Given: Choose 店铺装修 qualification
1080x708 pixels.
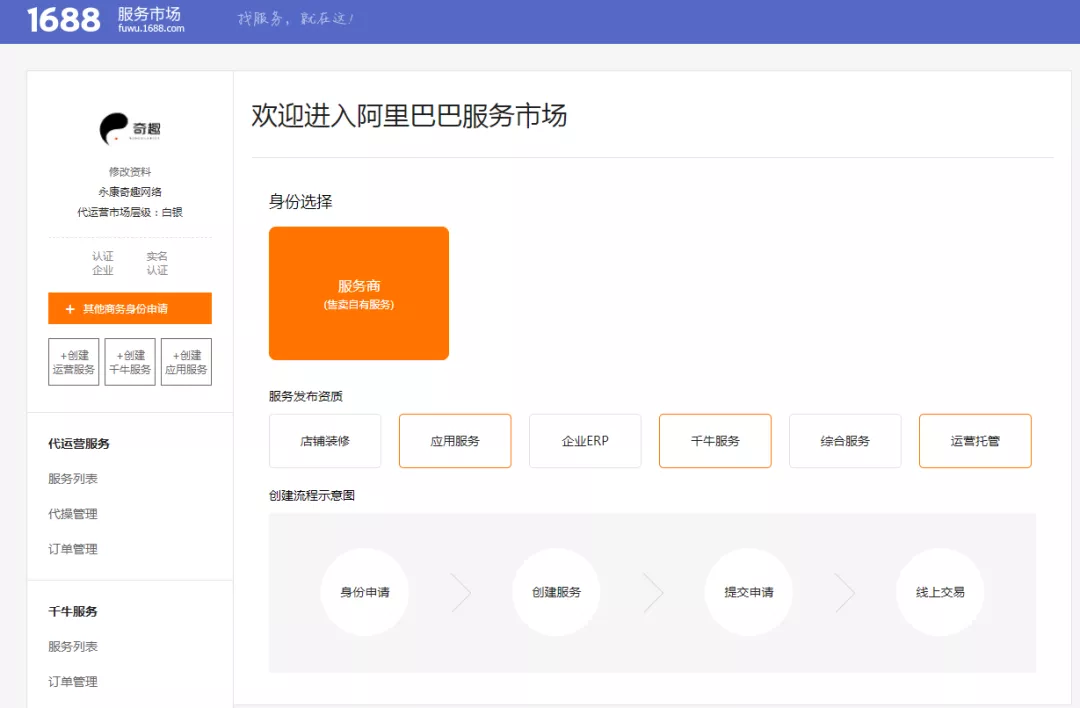Looking at the screenshot, I should (x=325, y=441).
